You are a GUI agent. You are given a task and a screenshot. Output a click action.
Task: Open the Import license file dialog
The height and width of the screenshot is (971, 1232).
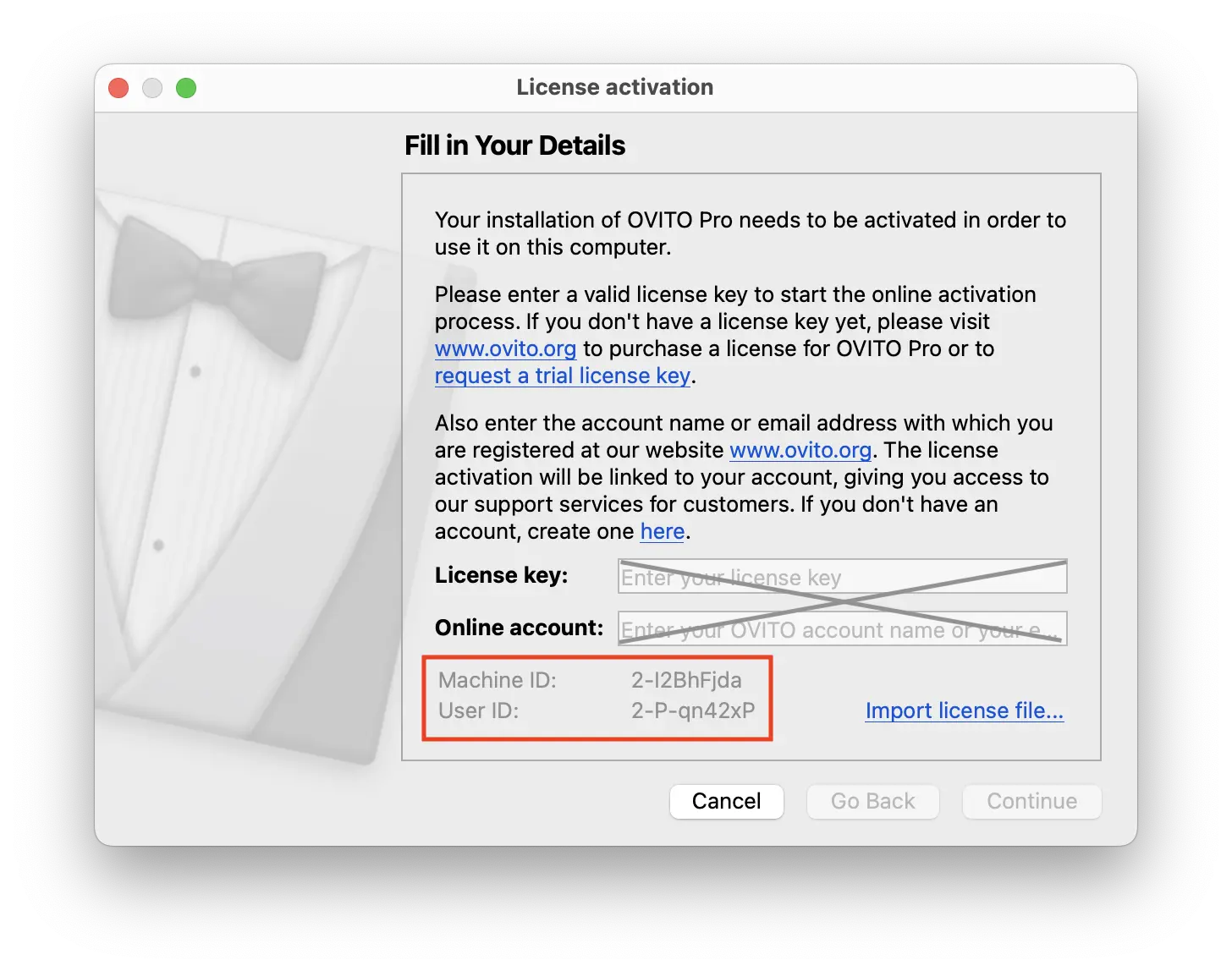(964, 710)
